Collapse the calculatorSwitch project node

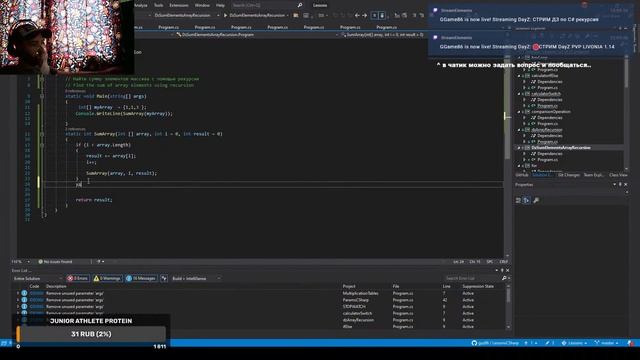point(519,94)
